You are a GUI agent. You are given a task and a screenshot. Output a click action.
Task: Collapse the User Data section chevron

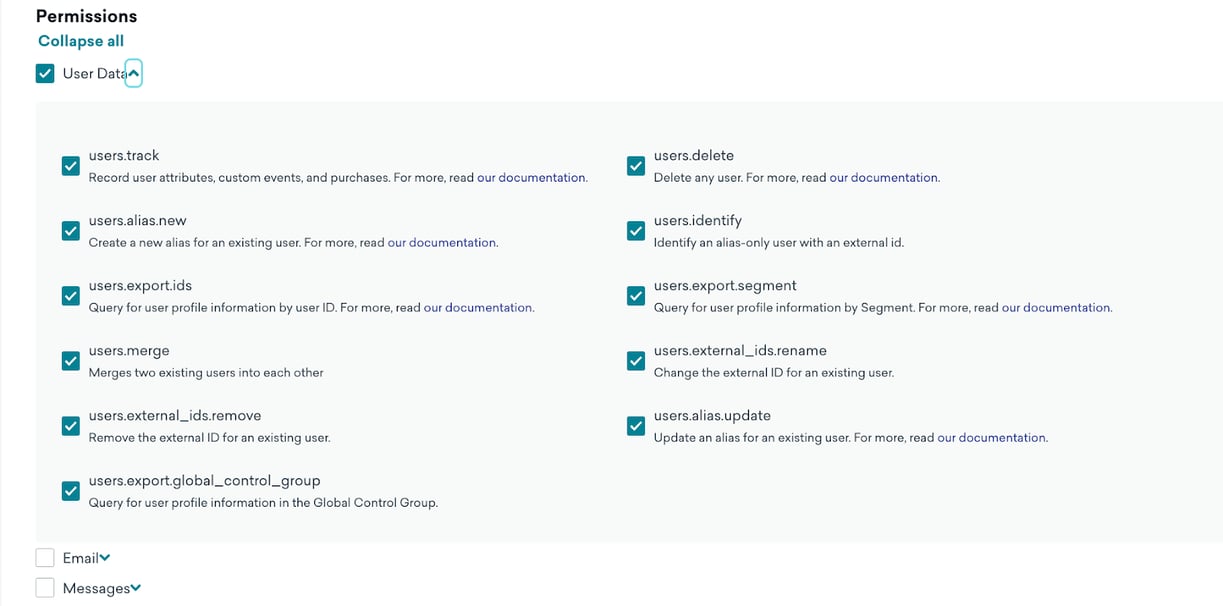(x=133, y=73)
